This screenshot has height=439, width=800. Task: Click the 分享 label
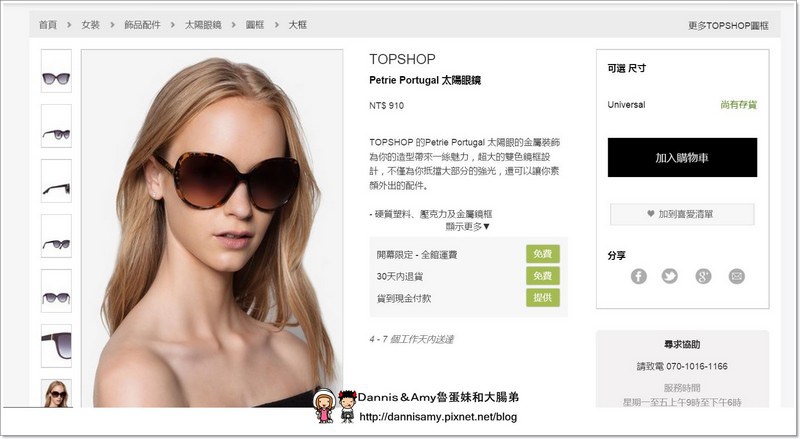[616, 255]
